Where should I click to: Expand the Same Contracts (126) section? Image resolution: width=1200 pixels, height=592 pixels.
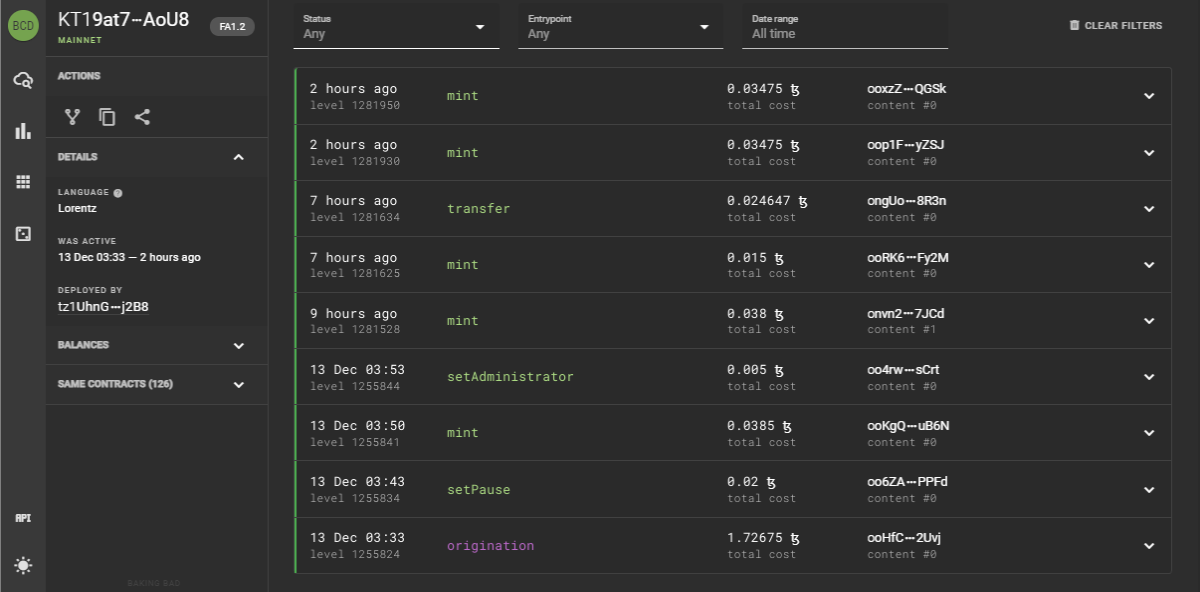157,384
